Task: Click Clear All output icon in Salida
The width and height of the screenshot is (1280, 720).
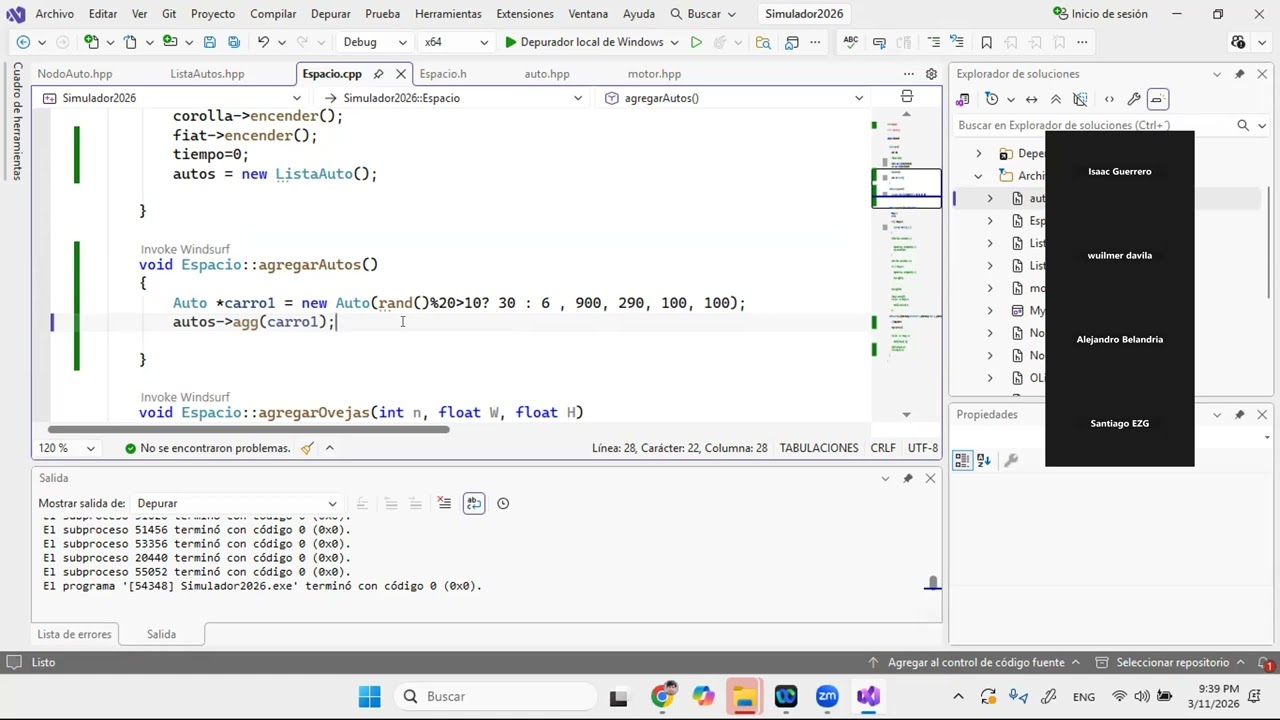Action: point(444,503)
